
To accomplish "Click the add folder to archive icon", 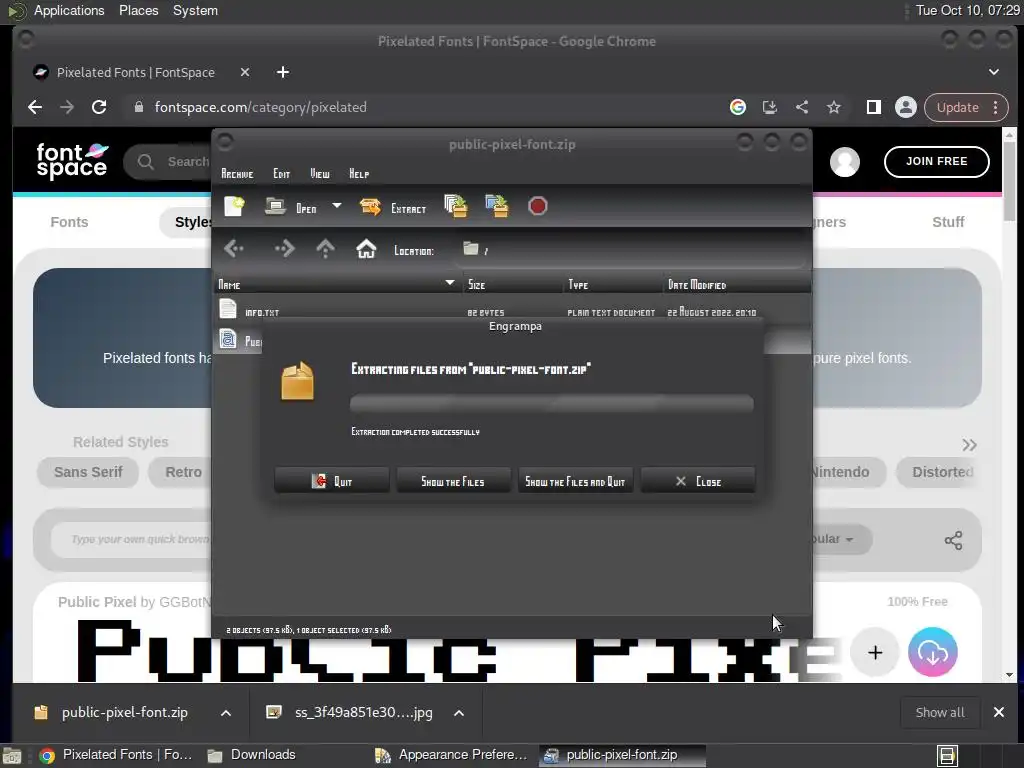I will click(x=497, y=206).
